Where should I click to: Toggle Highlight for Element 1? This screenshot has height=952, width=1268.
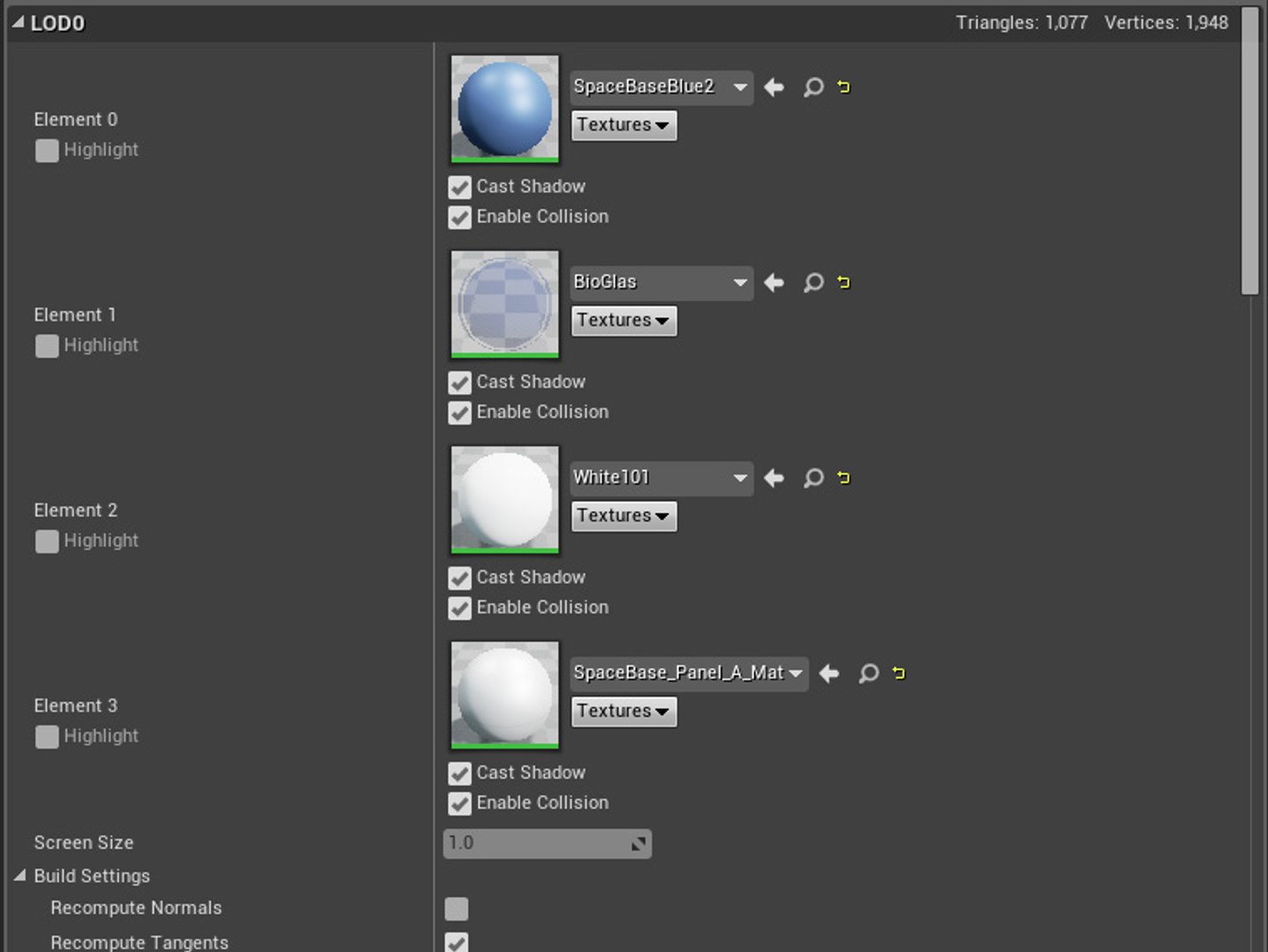[47, 346]
